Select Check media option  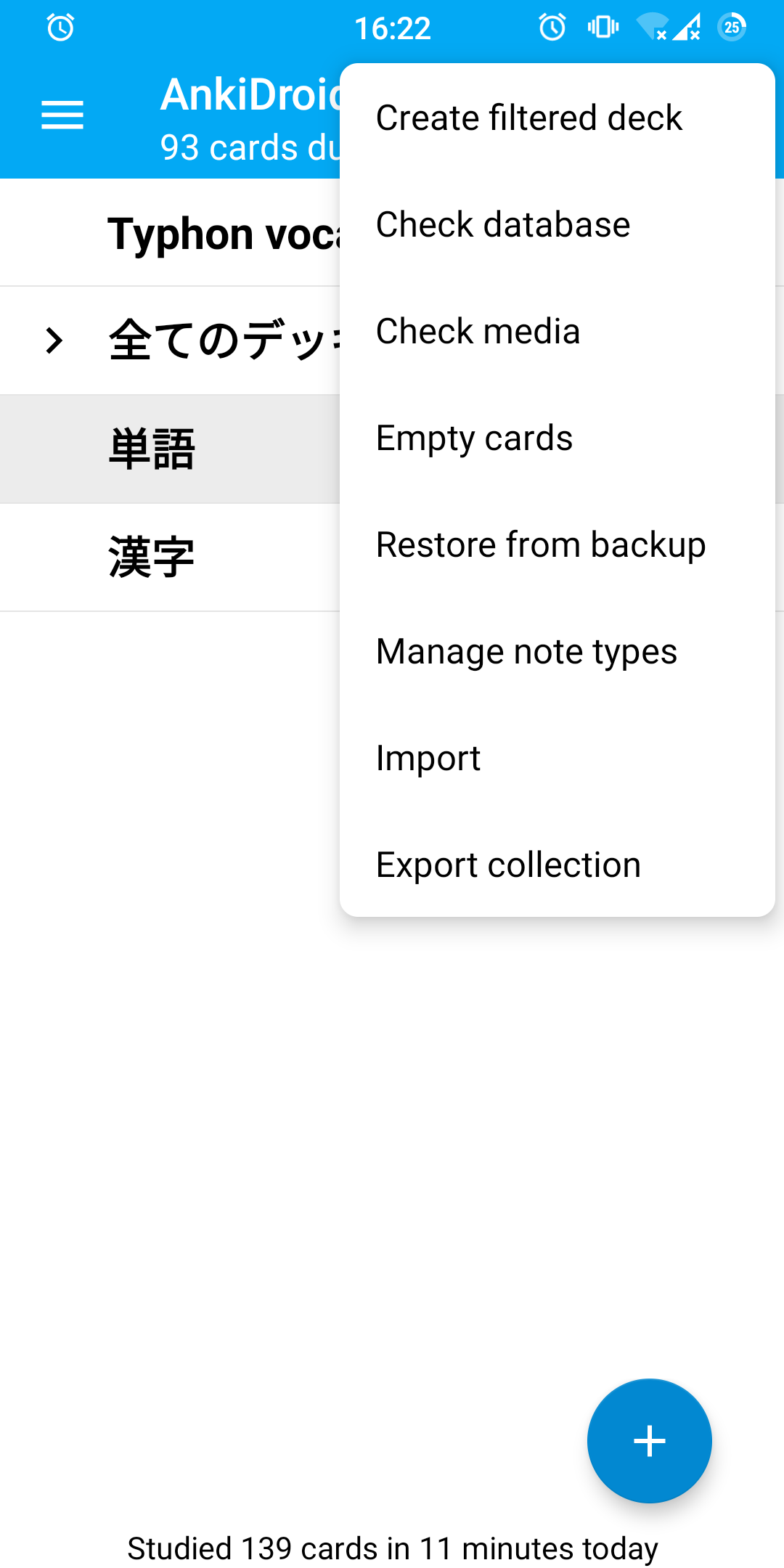click(x=557, y=331)
